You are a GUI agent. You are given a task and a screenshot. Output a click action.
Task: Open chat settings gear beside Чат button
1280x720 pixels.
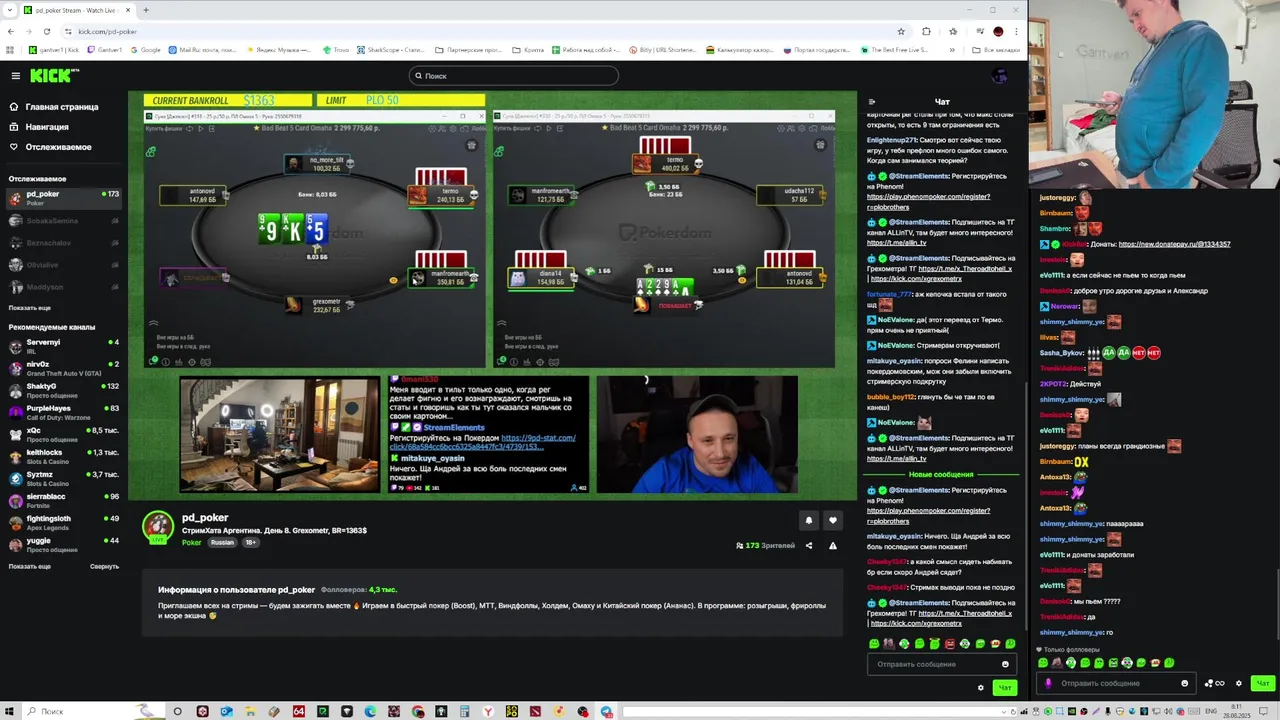click(981, 688)
